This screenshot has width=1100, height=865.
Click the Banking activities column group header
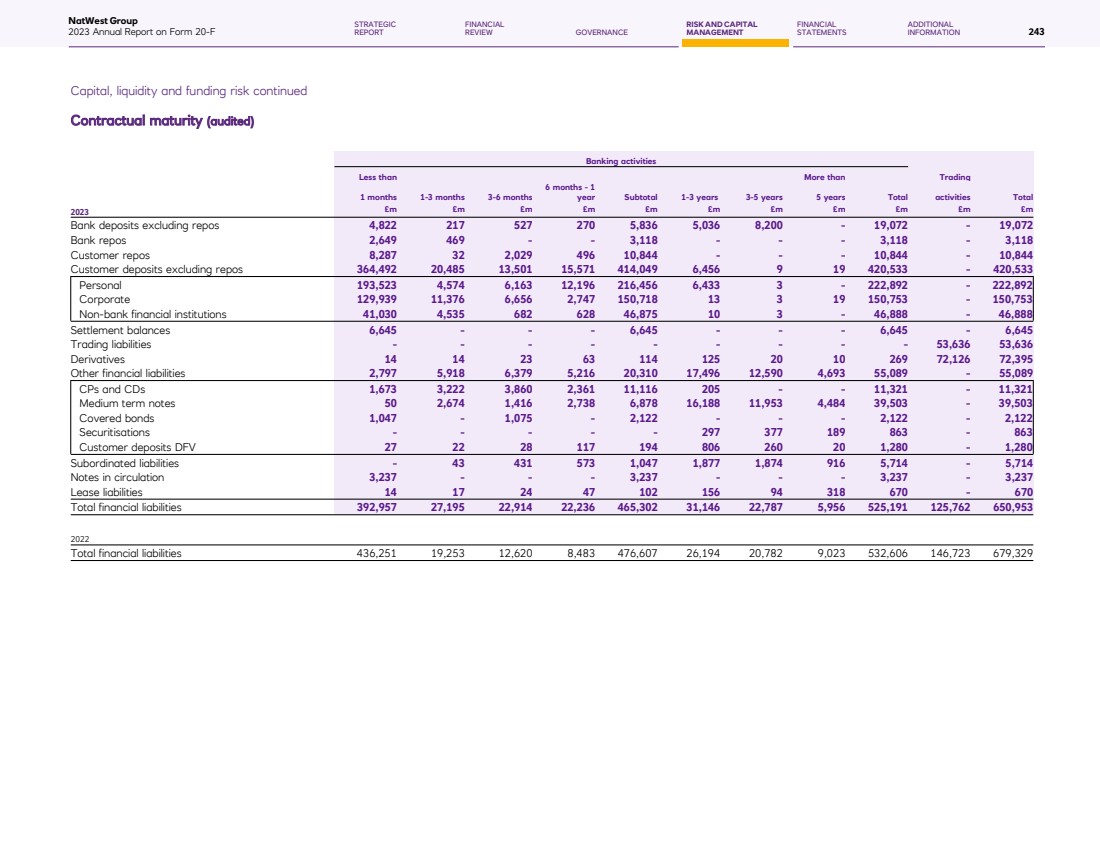[620, 160]
